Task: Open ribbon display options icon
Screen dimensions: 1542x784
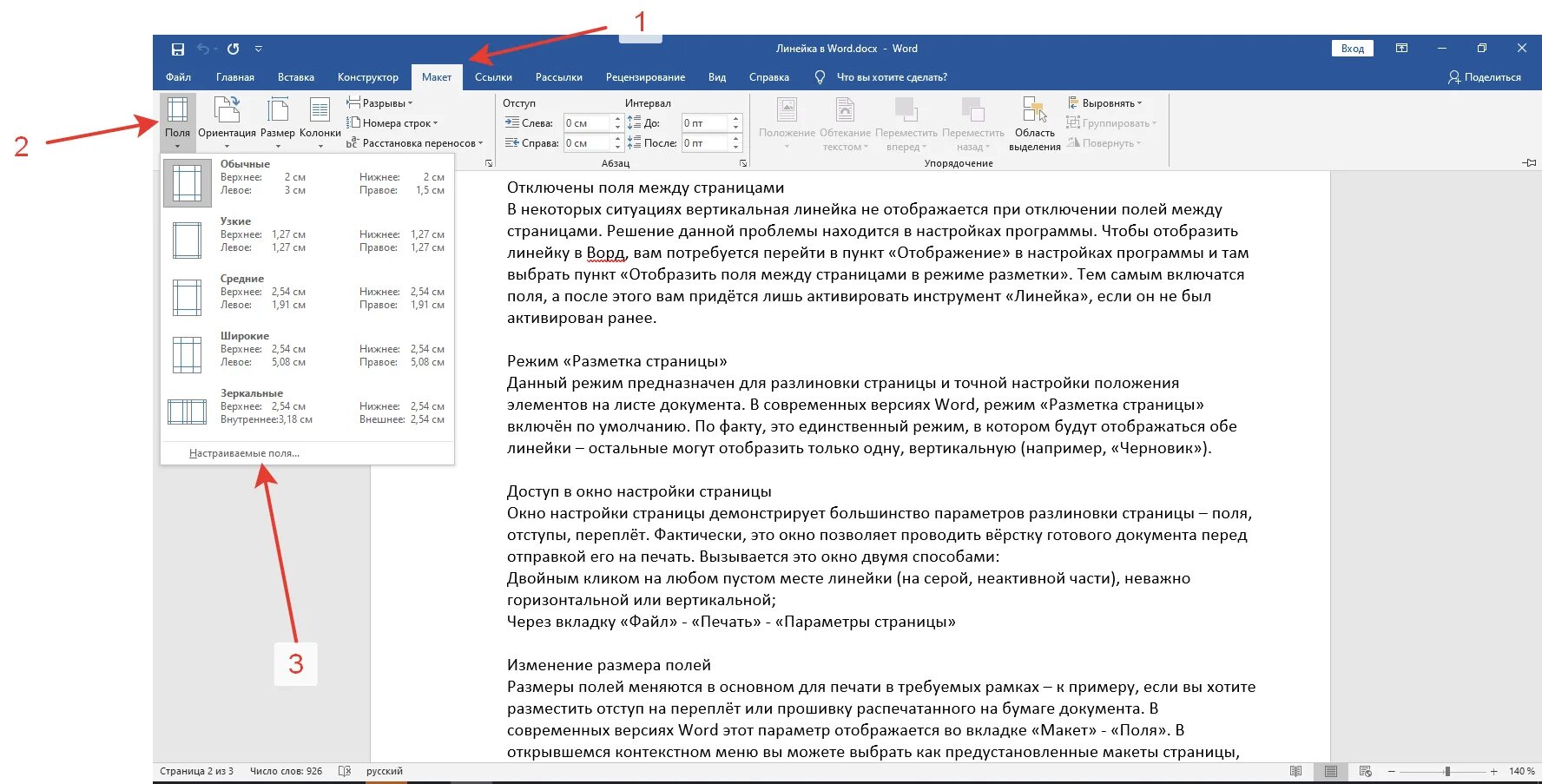Action: pyautogui.click(x=1401, y=49)
